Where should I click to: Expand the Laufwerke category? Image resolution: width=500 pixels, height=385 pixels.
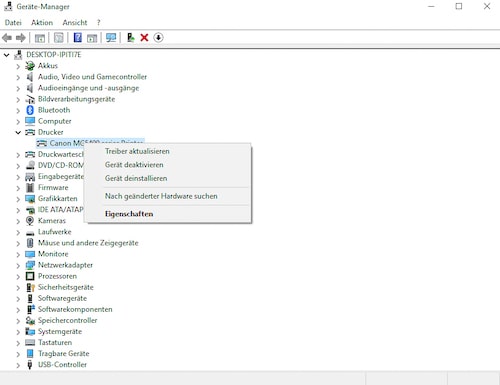(x=18, y=232)
